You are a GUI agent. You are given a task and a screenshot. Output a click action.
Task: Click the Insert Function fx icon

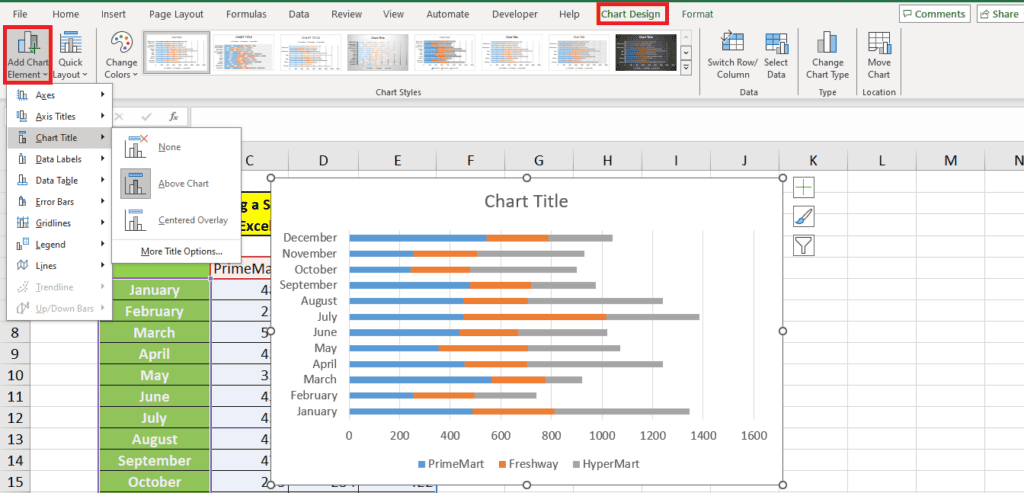tap(174, 116)
